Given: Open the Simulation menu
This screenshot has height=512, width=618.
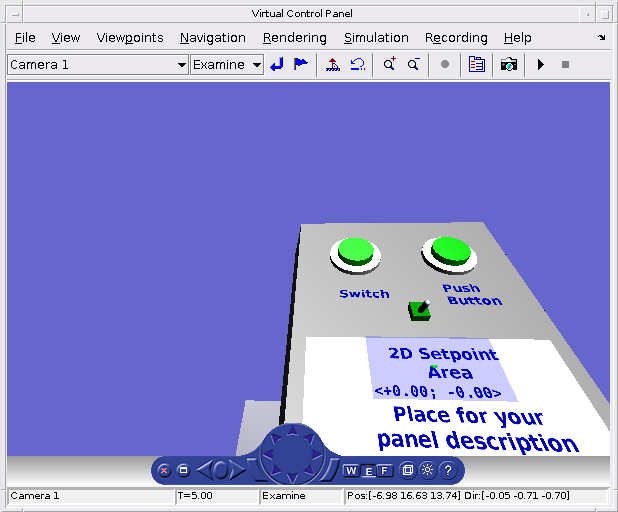Looking at the screenshot, I should tap(376, 38).
